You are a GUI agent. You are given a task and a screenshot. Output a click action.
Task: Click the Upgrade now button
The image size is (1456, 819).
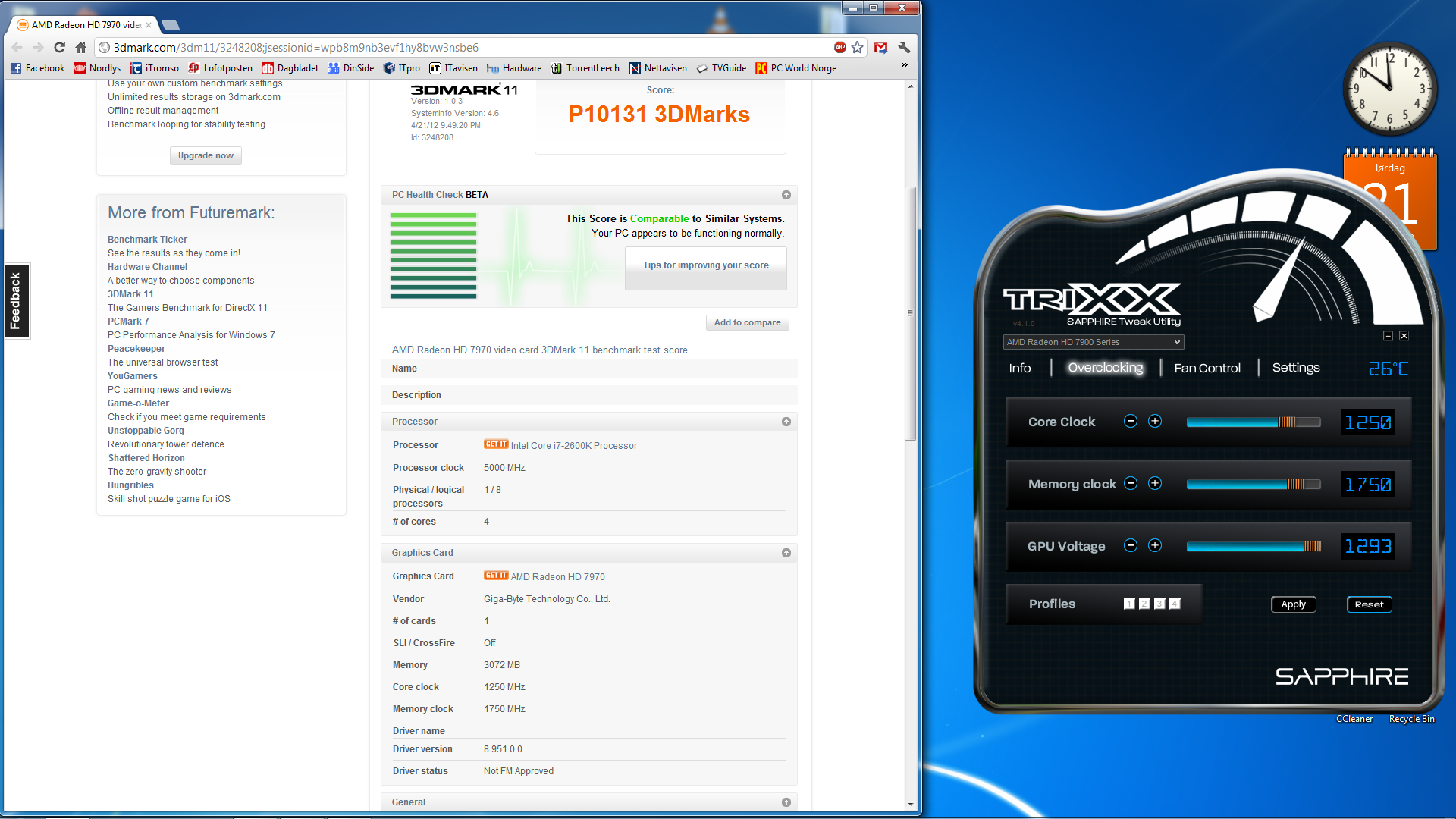click(206, 155)
